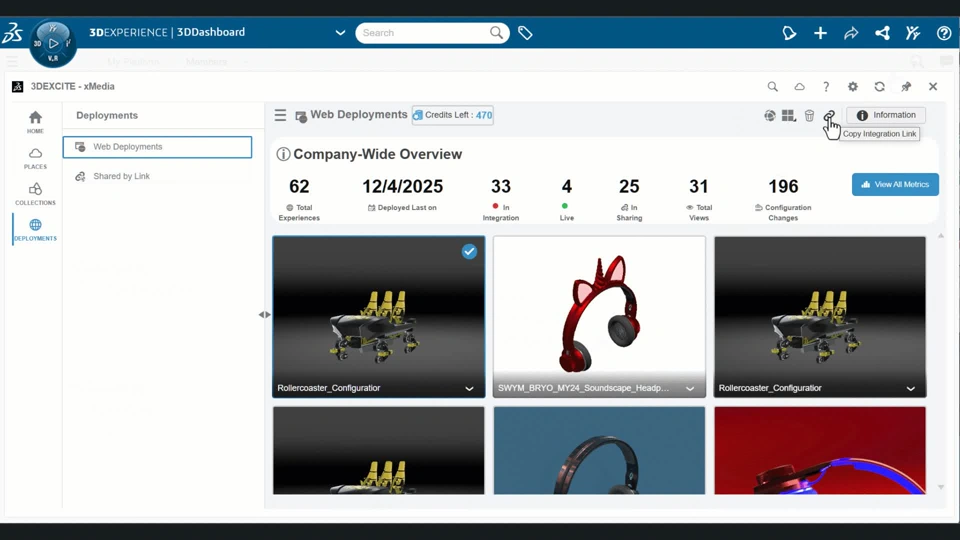Image resolution: width=960 pixels, height=540 pixels.
Task: Click the trash delete icon
Action: [809, 116]
